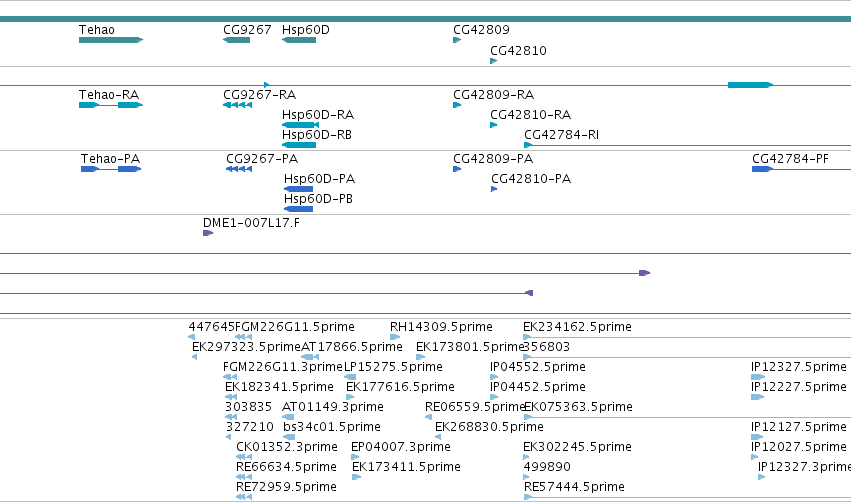The image size is (851, 502).
Task: Click the CG9267-PA protein feature
Action: (239, 169)
